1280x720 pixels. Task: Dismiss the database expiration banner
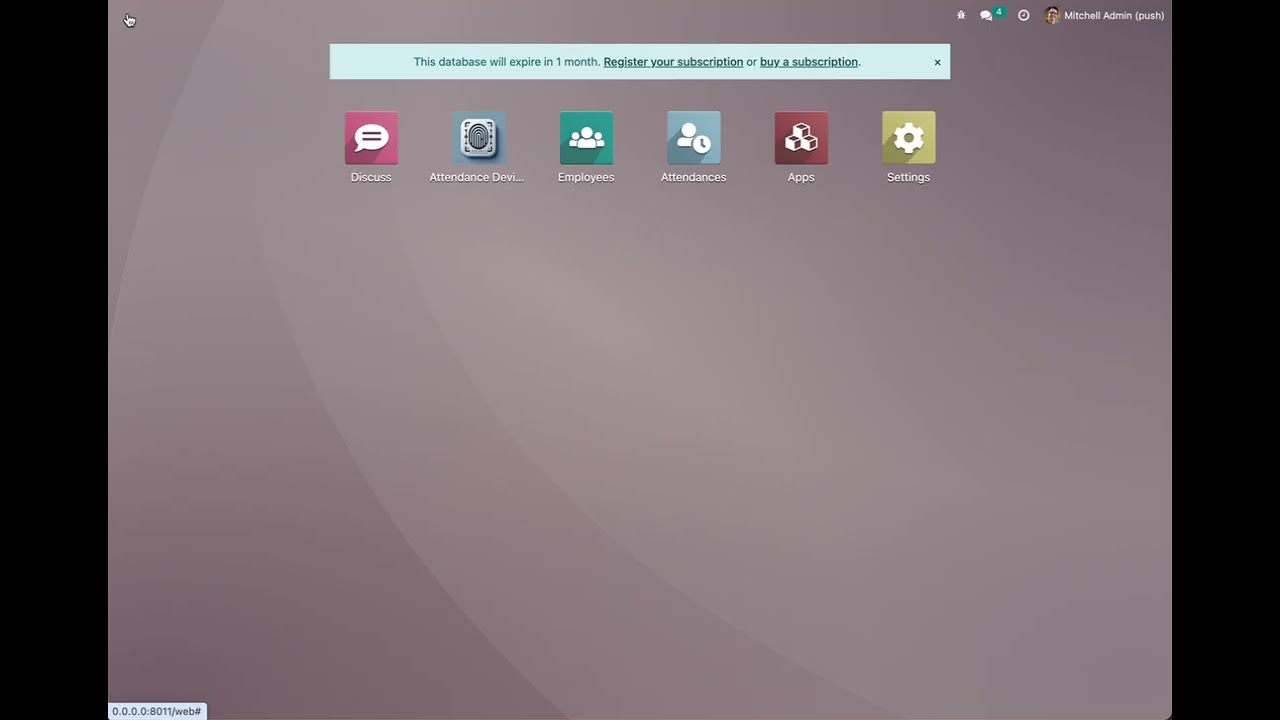[x=937, y=62]
